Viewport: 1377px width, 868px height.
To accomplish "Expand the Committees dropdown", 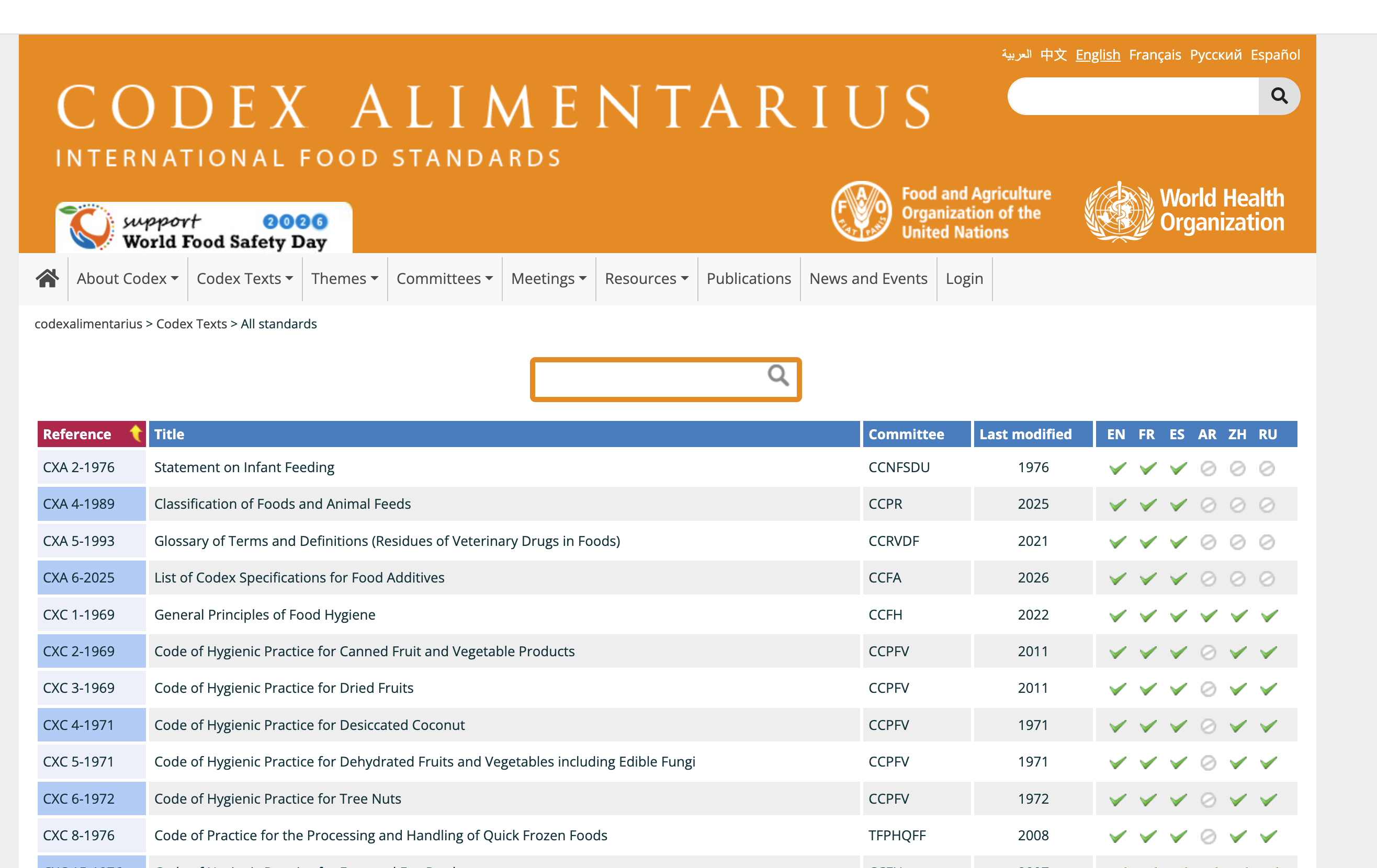I will [x=444, y=278].
